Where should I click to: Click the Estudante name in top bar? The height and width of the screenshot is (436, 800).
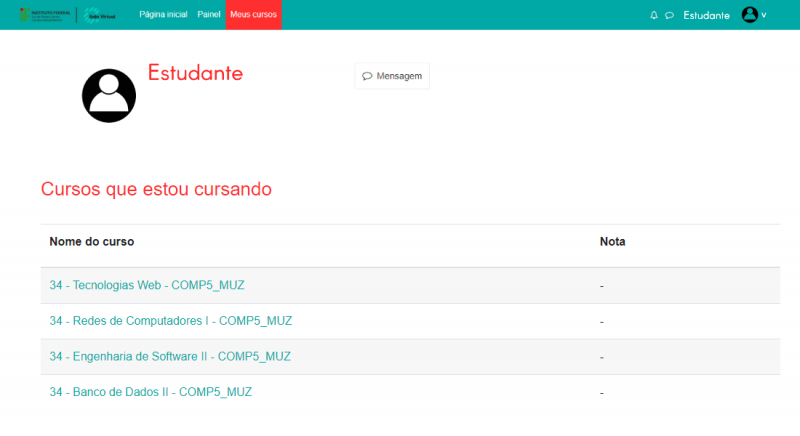point(706,15)
